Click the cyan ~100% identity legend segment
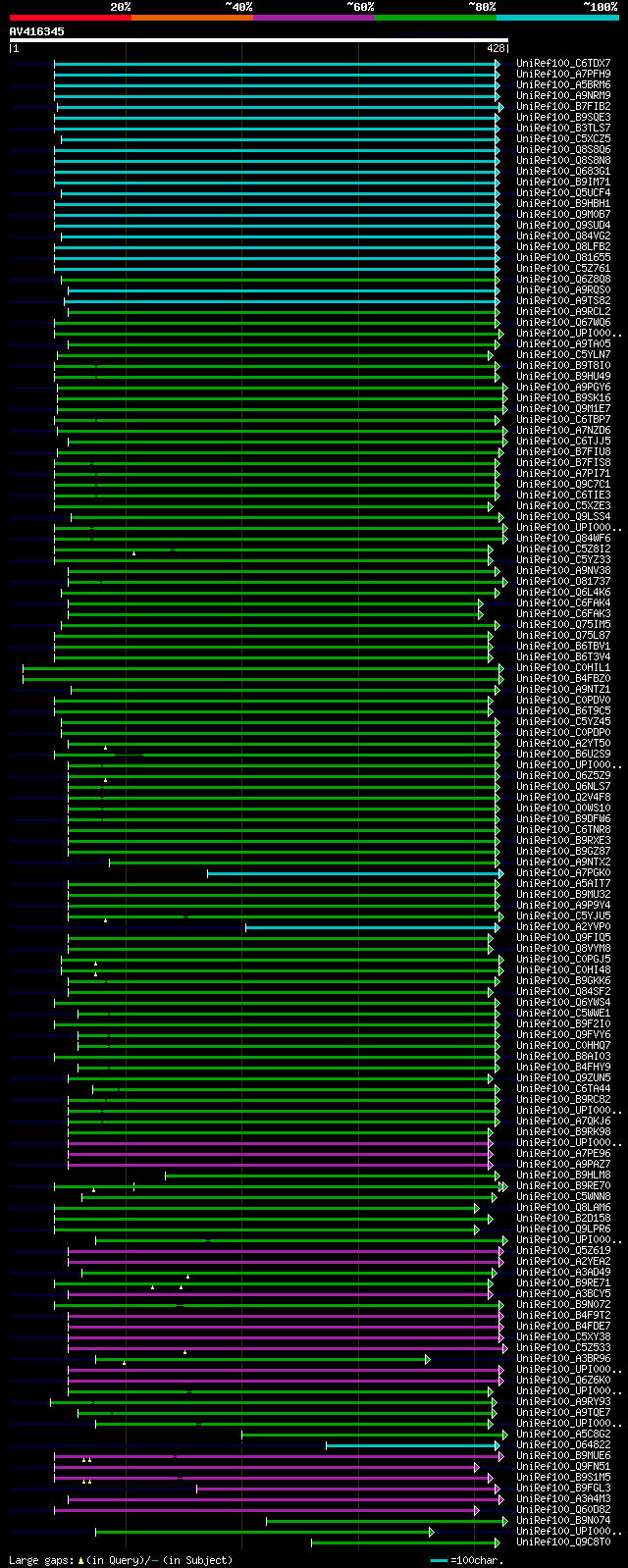 click(557, 18)
